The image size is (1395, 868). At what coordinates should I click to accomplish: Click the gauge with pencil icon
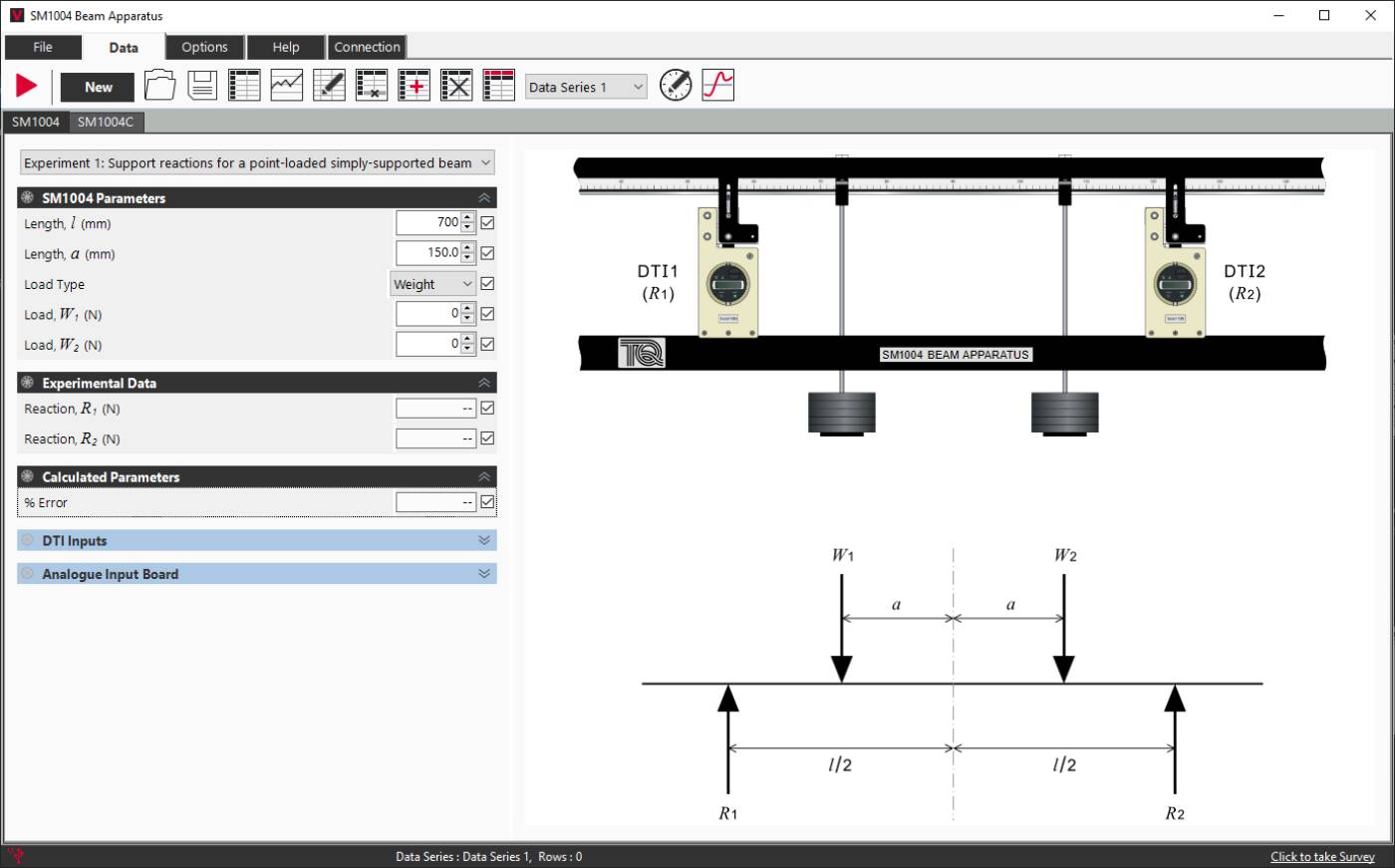click(675, 86)
